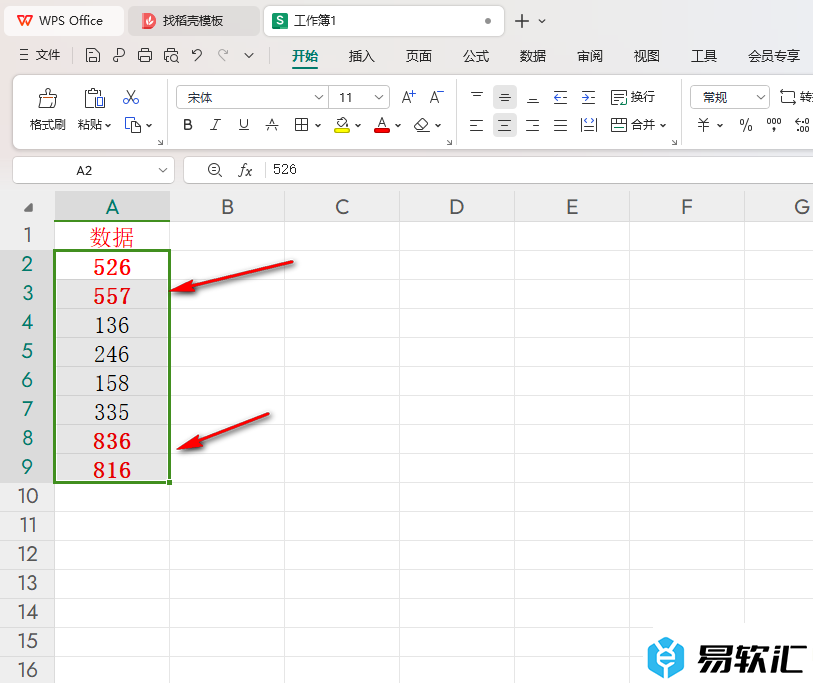Select cell containing 136
The height and width of the screenshot is (683, 813).
tap(112, 324)
